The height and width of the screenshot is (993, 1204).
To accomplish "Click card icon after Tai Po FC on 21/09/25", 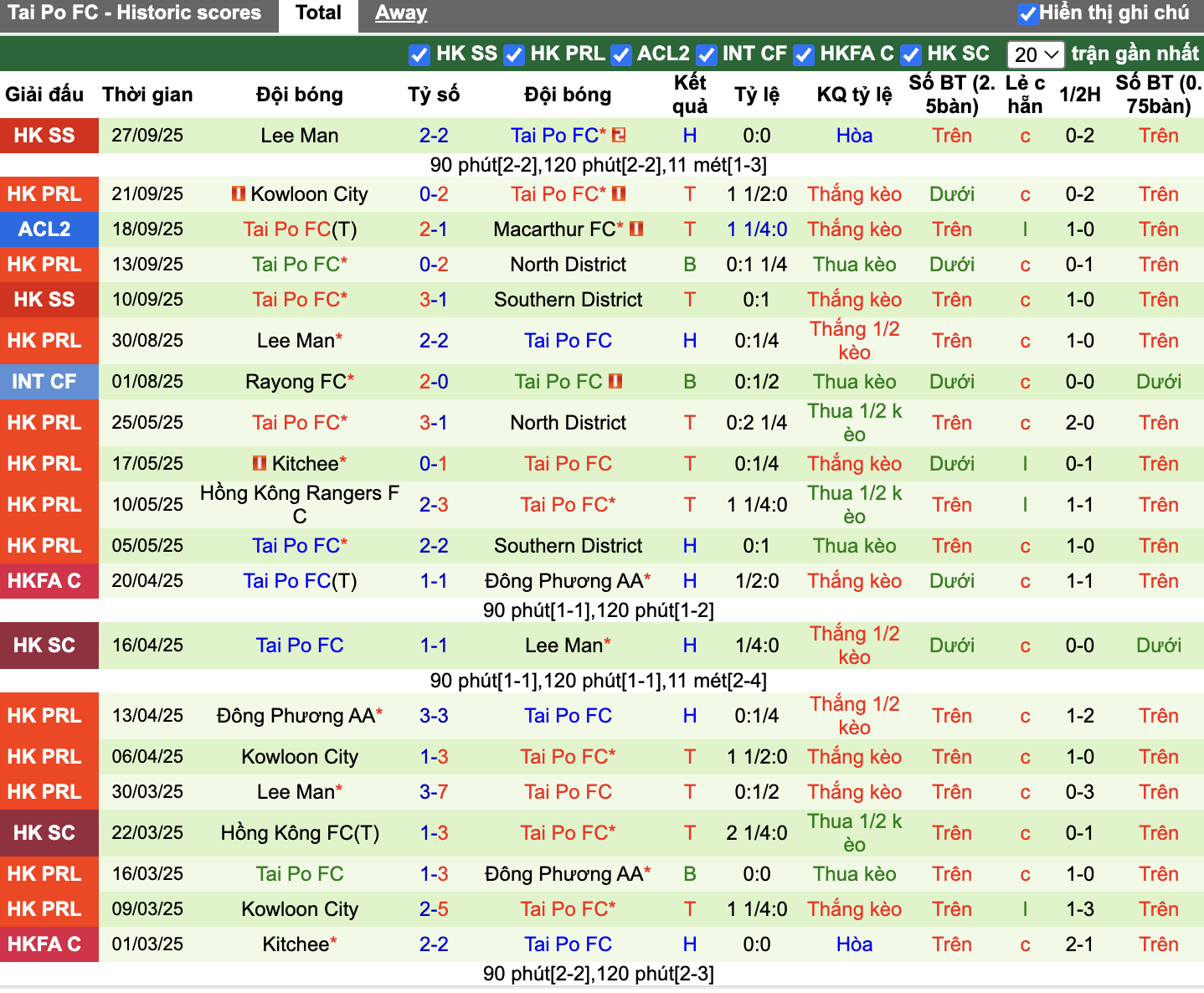I will pyautogui.click(x=620, y=193).
